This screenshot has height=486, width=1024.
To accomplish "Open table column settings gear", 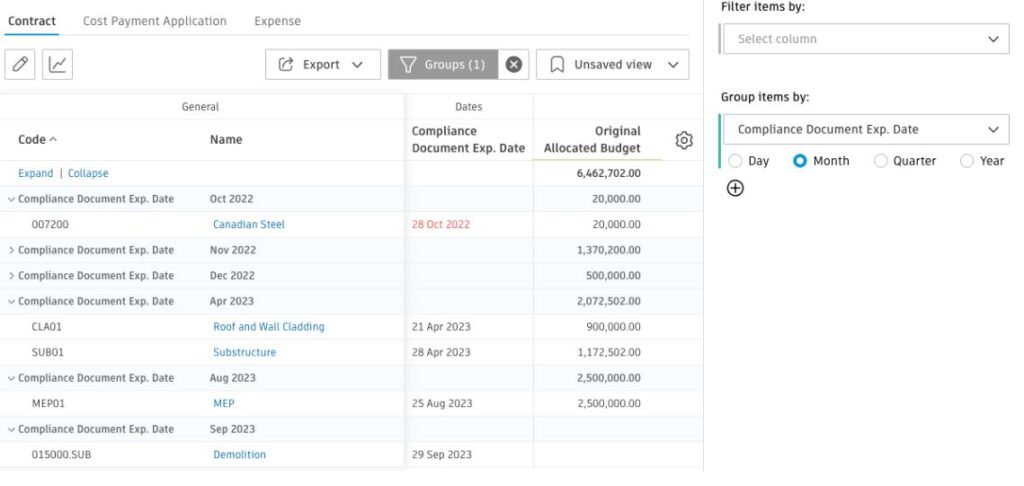I will [684, 140].
